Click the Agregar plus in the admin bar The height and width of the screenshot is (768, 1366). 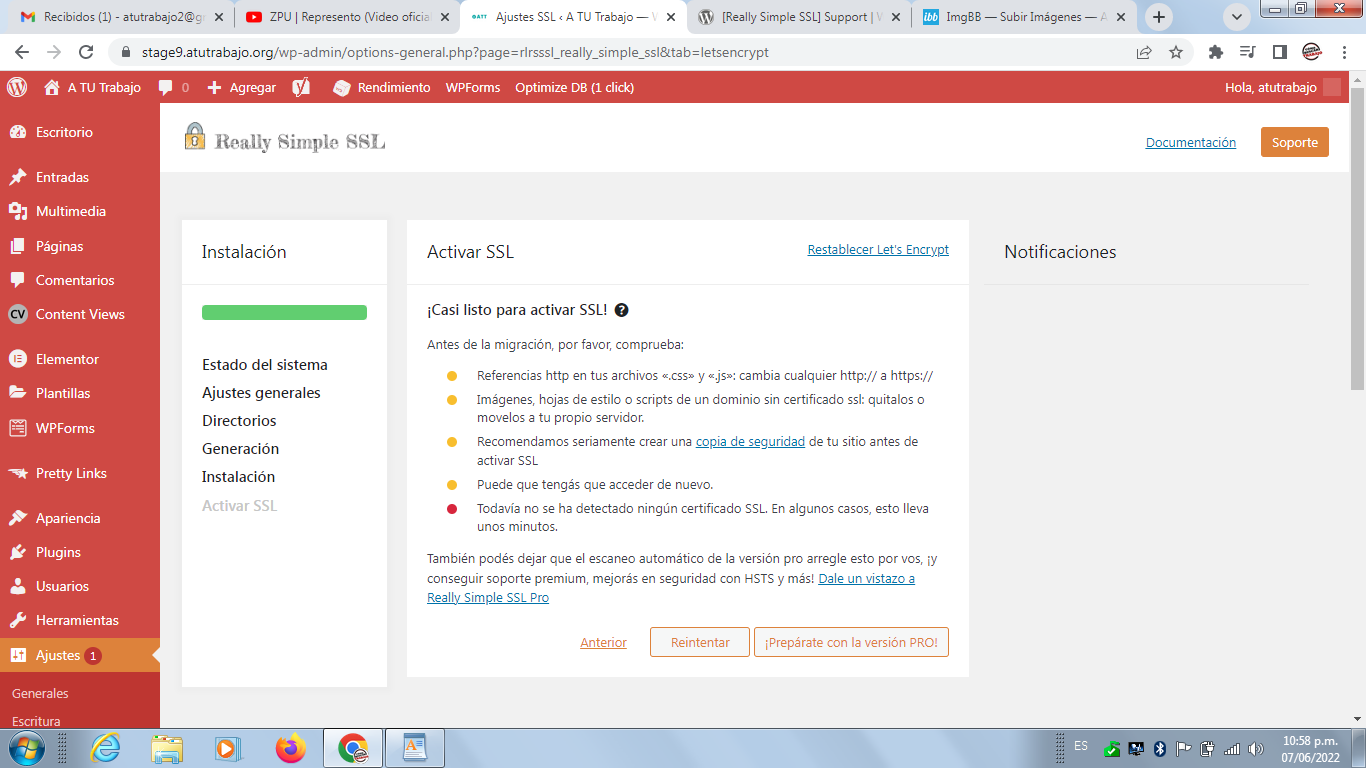click(x=241, y=87)
